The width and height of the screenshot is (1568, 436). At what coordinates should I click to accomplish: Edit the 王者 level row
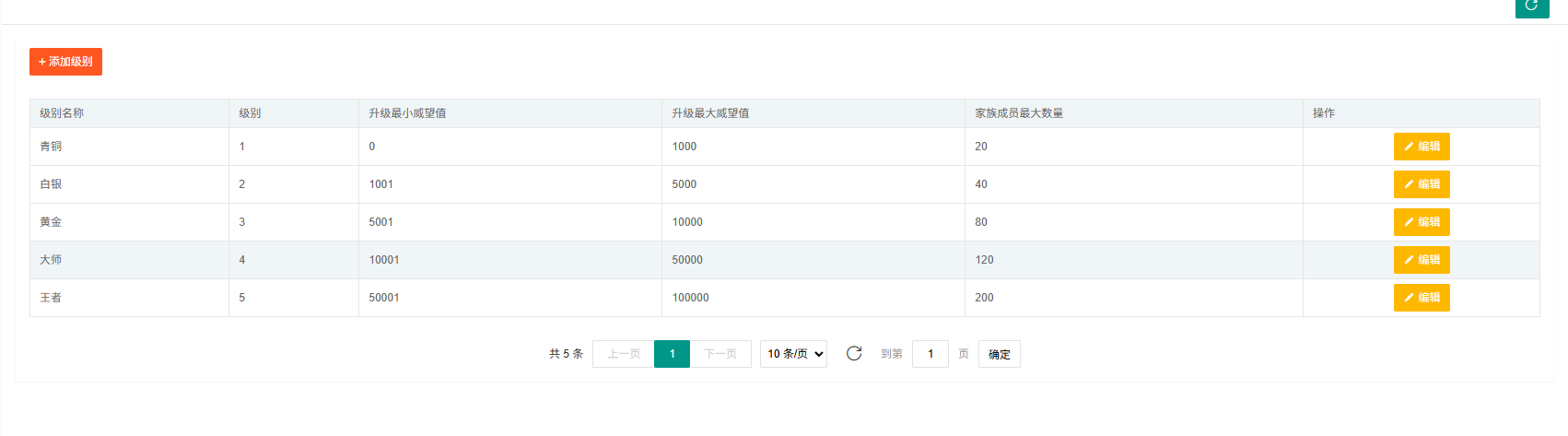(1421, 298)
